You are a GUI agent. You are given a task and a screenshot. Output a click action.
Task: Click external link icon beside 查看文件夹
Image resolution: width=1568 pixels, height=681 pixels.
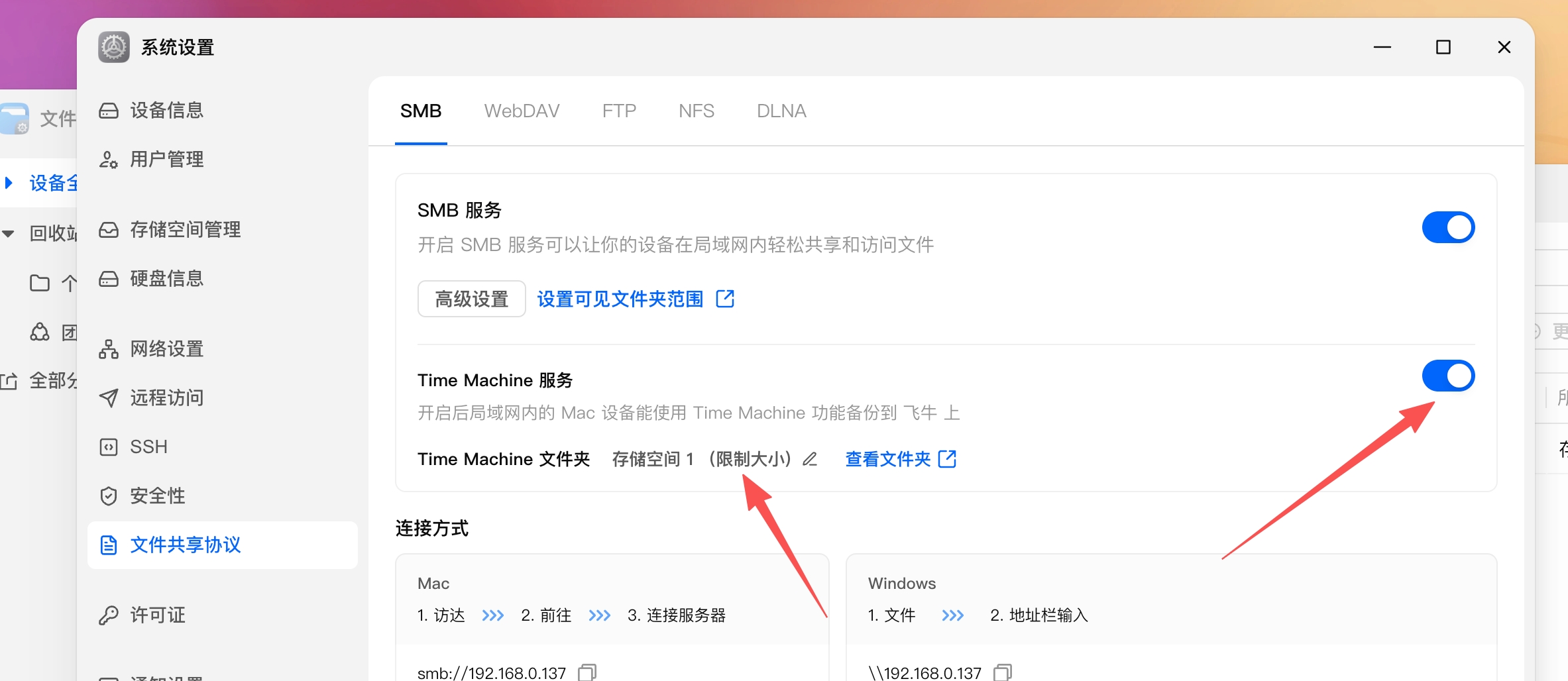coord(948,458)
